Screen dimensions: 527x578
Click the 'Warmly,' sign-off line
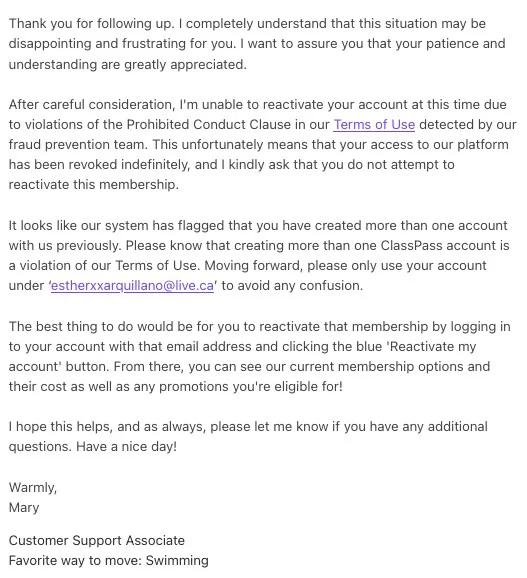click(x=33, y=488)
